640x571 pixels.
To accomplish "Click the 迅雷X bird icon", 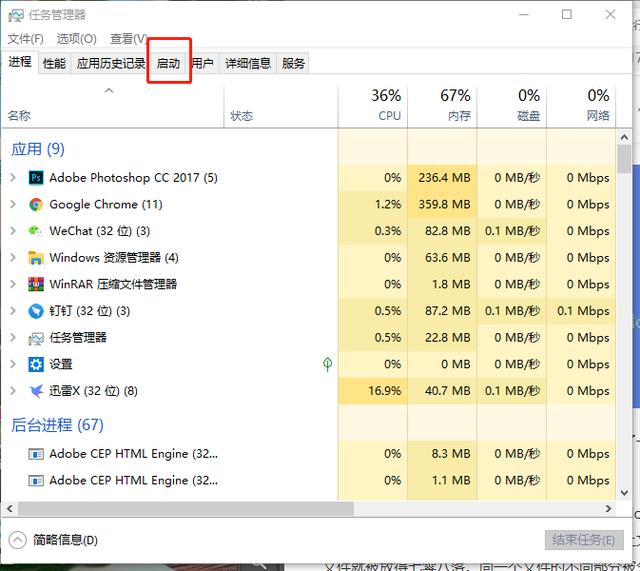I will pyautogui.click(x=36, y=391).
